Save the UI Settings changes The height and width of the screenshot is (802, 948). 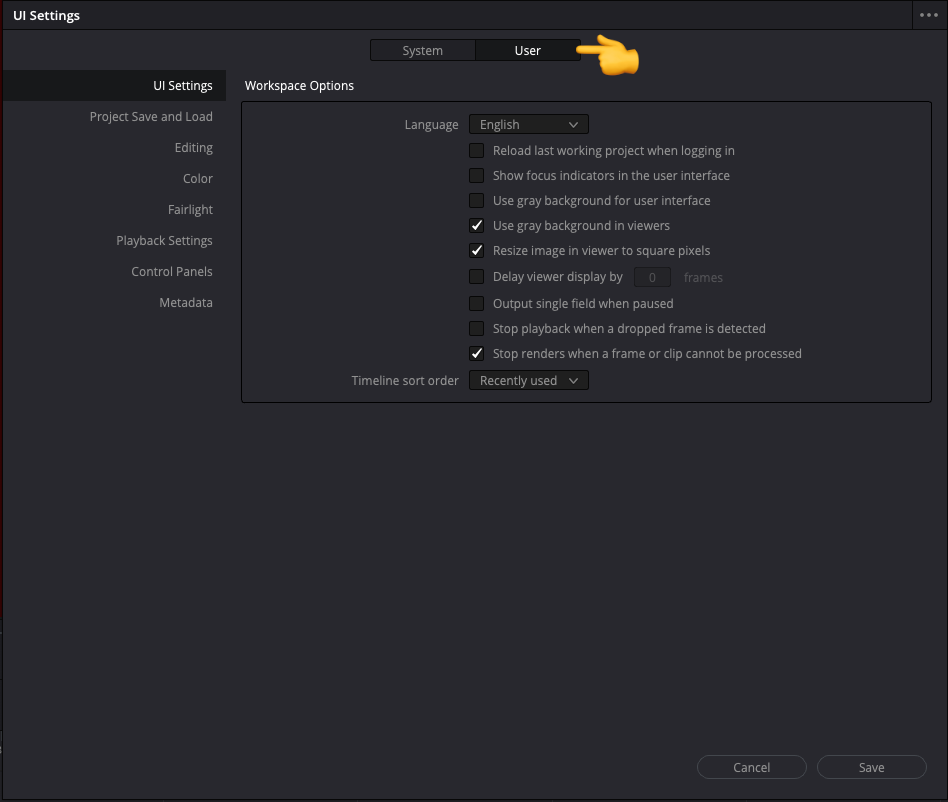(x=871, y=767)
